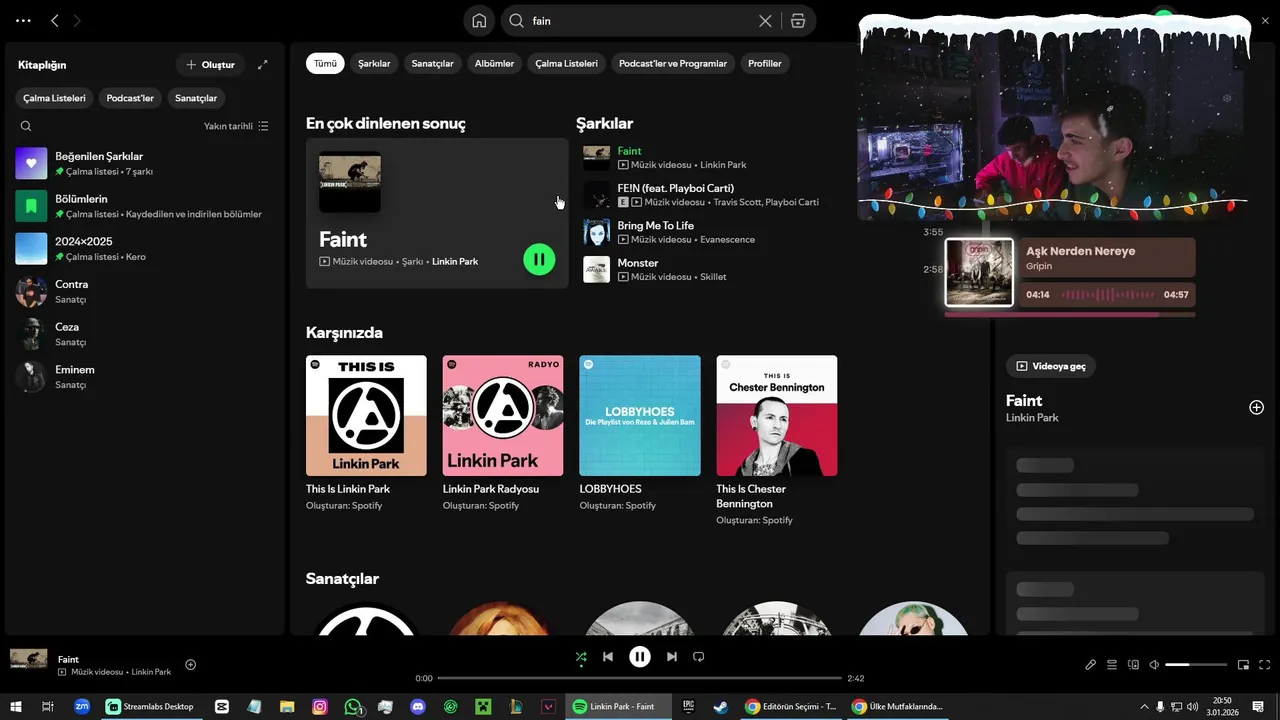Add to liked songs from bottom player bar
Image resolution: width=1280 pixels, height=720 pixels.
190,665
